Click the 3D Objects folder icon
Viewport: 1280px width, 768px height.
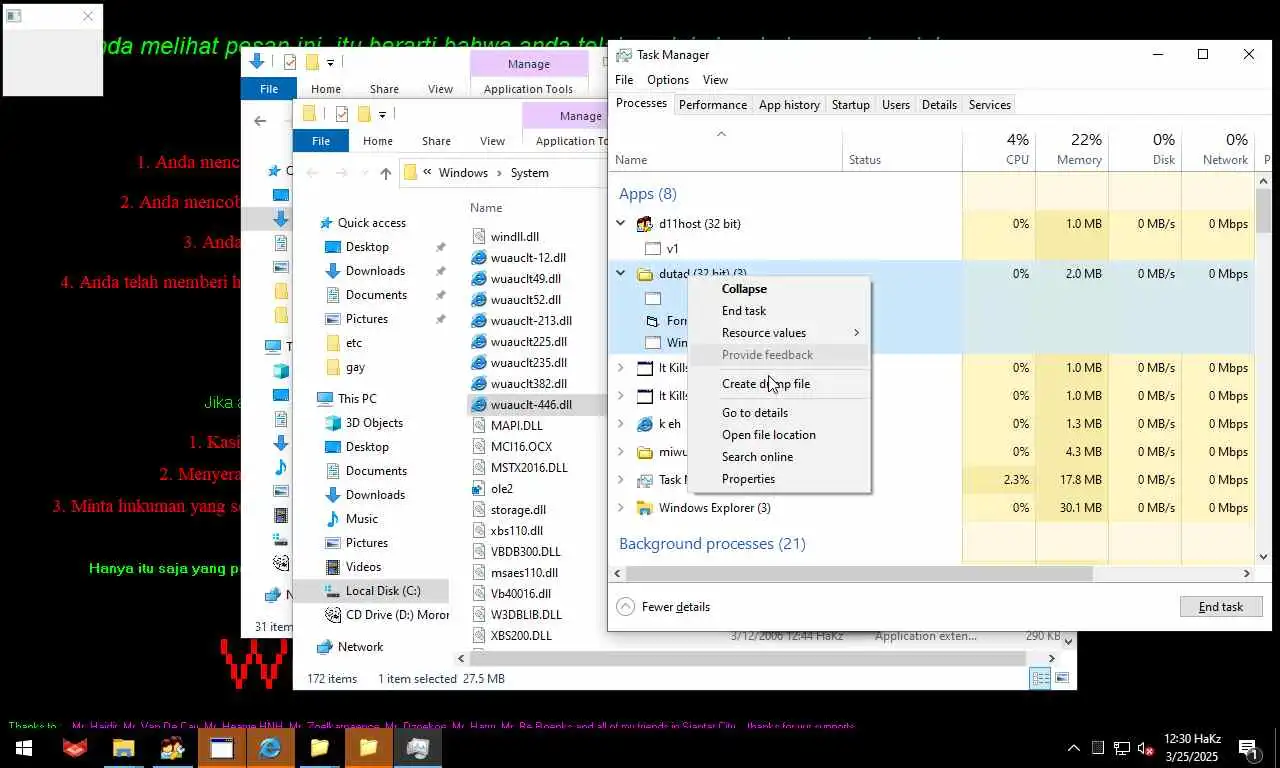333,423
